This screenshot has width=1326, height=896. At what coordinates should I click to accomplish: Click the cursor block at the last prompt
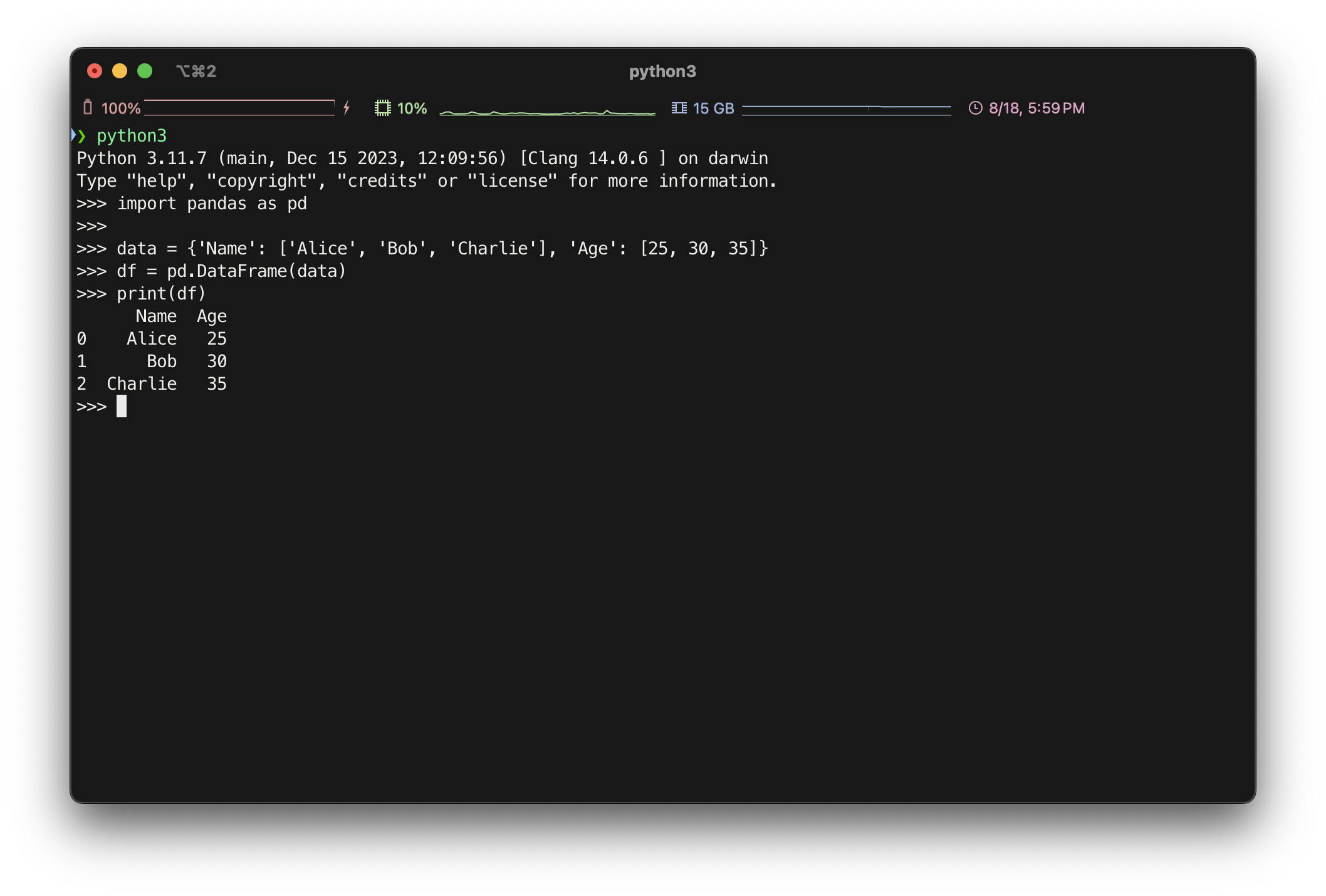point(122,406)
